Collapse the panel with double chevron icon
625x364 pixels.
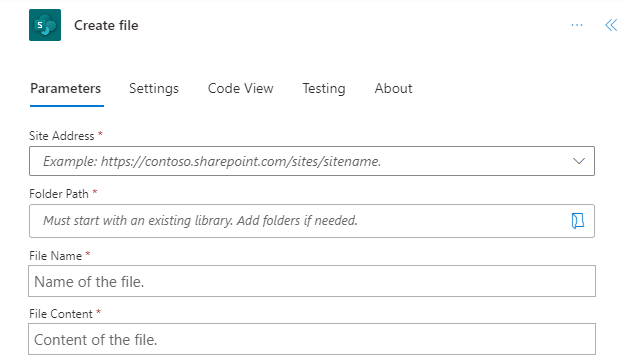pos(611,25)
